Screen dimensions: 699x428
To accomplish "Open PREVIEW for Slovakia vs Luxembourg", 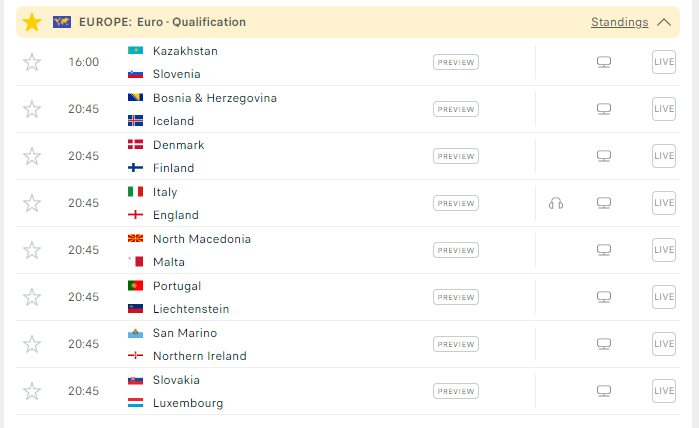I will pyautogui.click(x=456, y=391).
